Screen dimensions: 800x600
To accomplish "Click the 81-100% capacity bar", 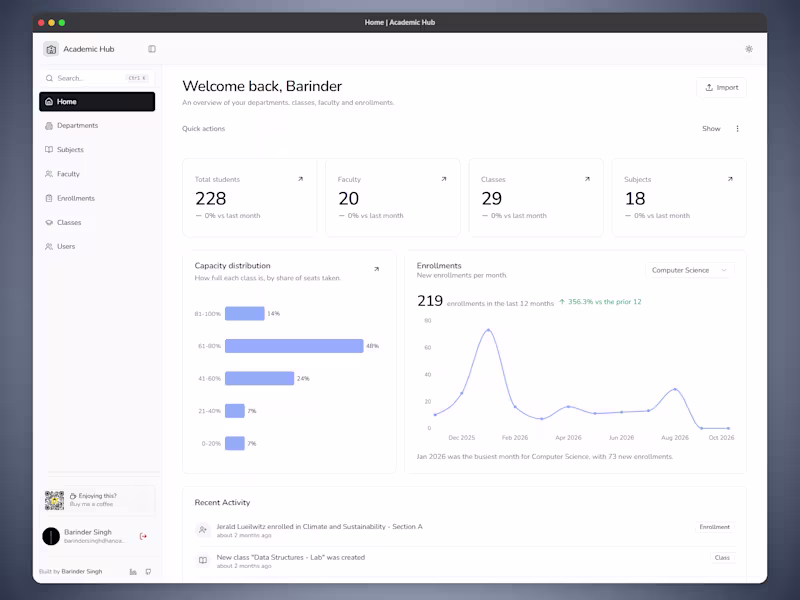I will pyautogui.click(x=245, y=313).
